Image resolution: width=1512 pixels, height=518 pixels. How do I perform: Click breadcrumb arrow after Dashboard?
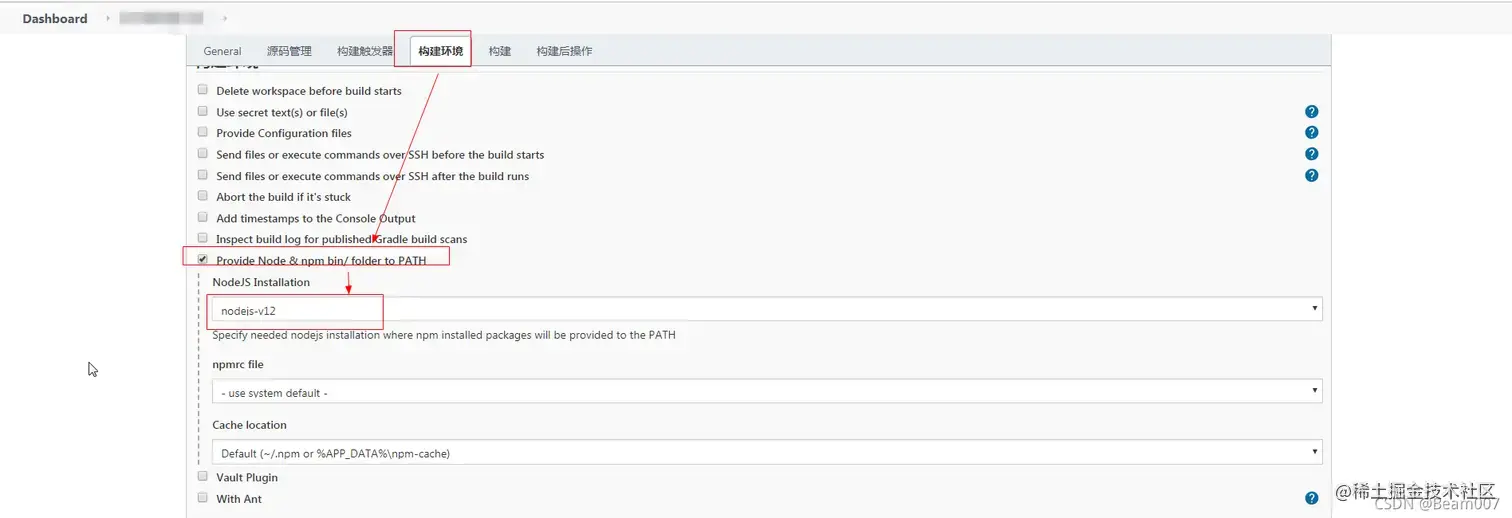[108, 18]
